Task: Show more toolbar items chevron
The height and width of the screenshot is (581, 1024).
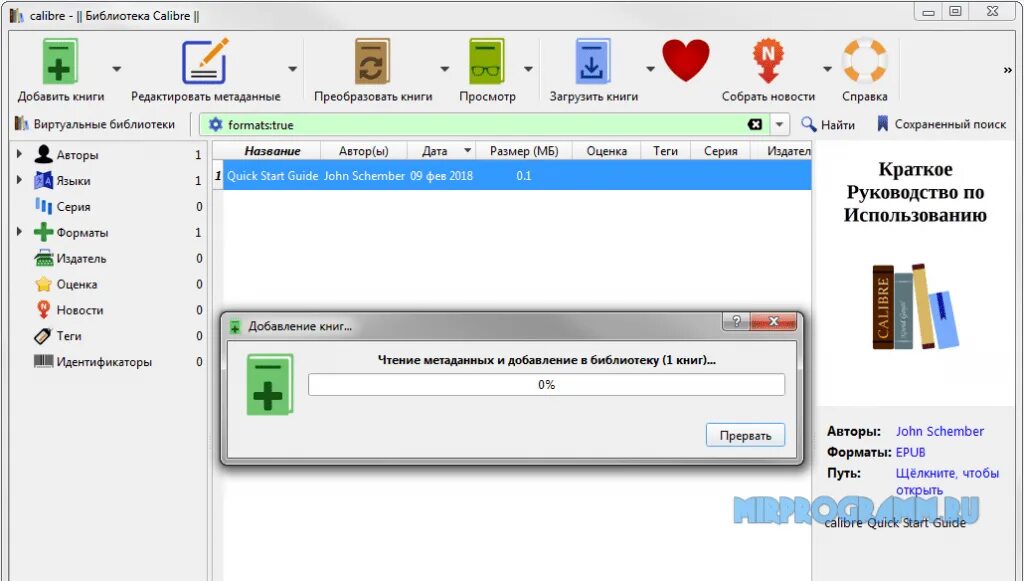Action: point(1008,69)
